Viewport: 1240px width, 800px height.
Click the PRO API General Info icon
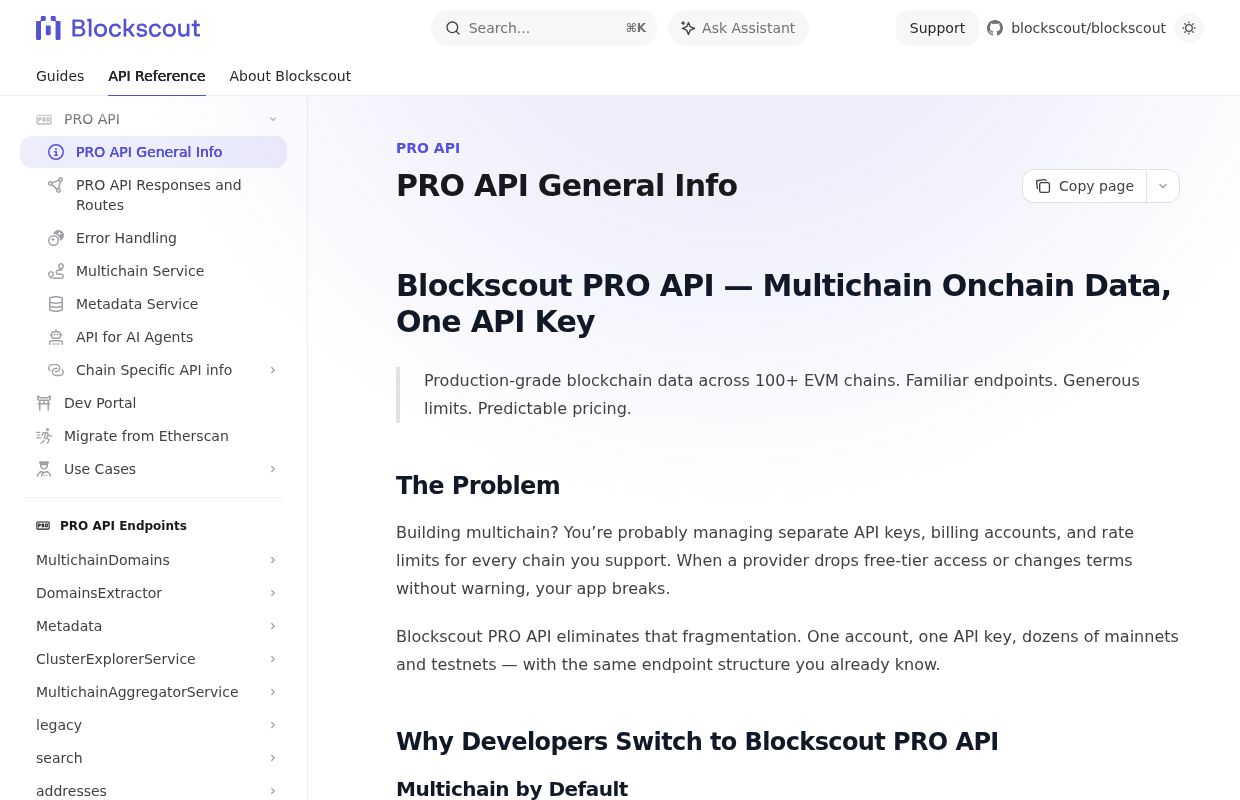pyautogui.click(x=56, y=152)
